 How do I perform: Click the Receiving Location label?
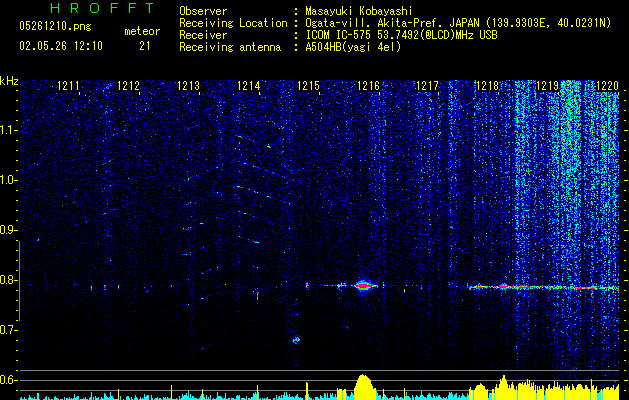[x=233, y=23]
